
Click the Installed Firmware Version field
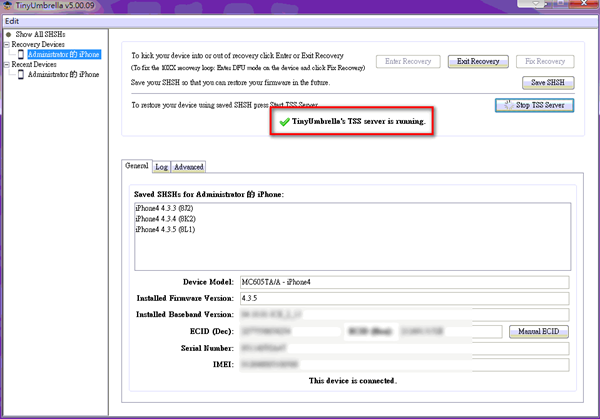click(404, 298)
